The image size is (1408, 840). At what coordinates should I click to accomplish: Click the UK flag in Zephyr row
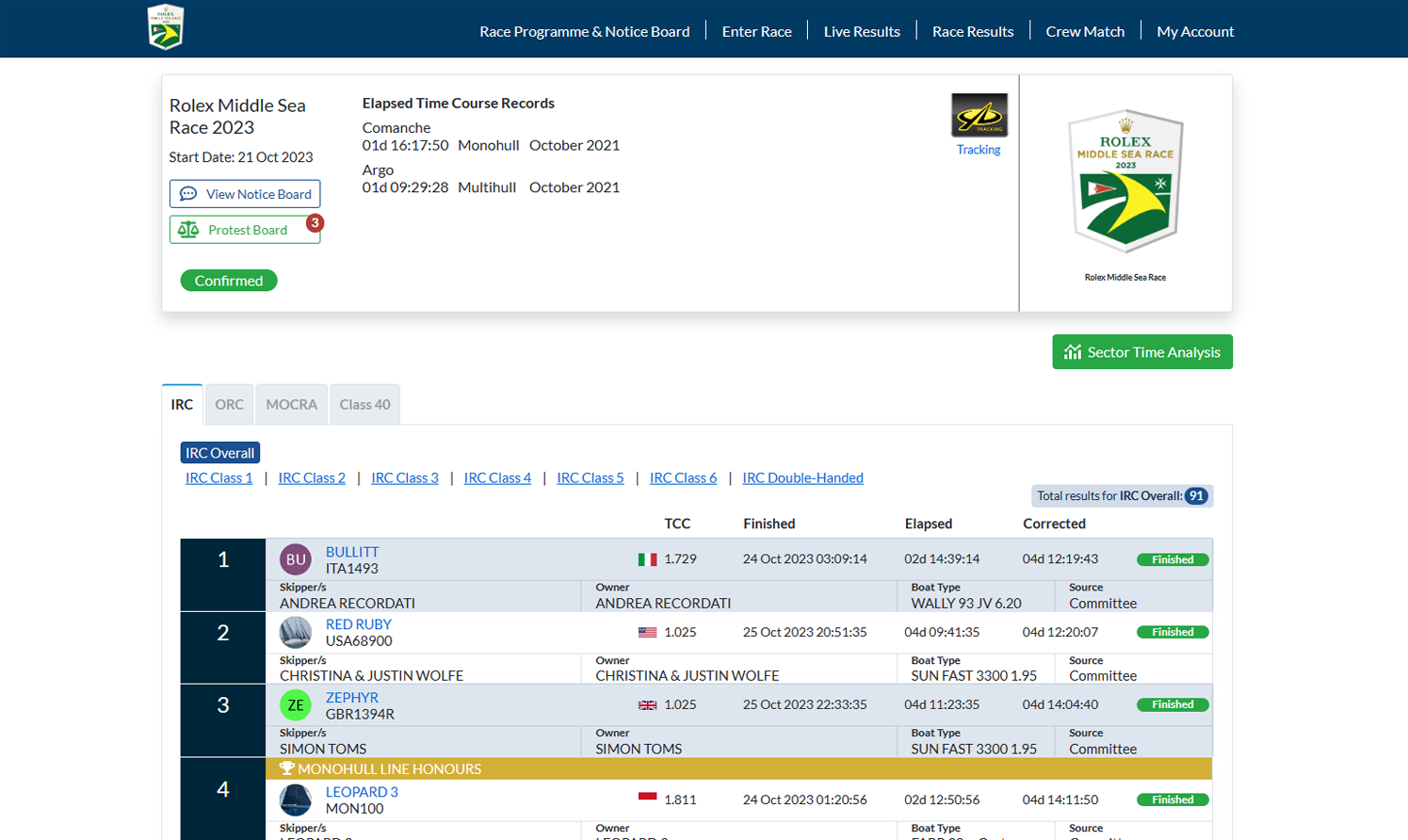click(x=647, y=704)
